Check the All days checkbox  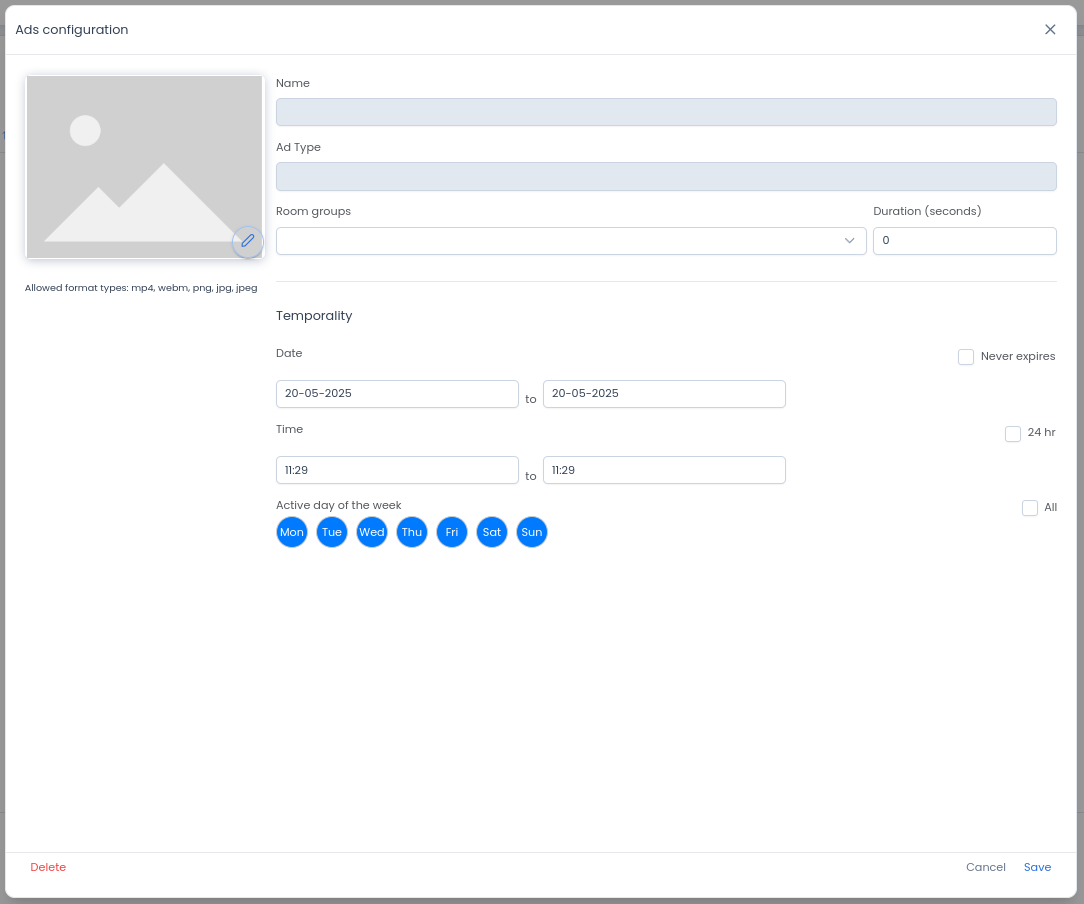1030,508
